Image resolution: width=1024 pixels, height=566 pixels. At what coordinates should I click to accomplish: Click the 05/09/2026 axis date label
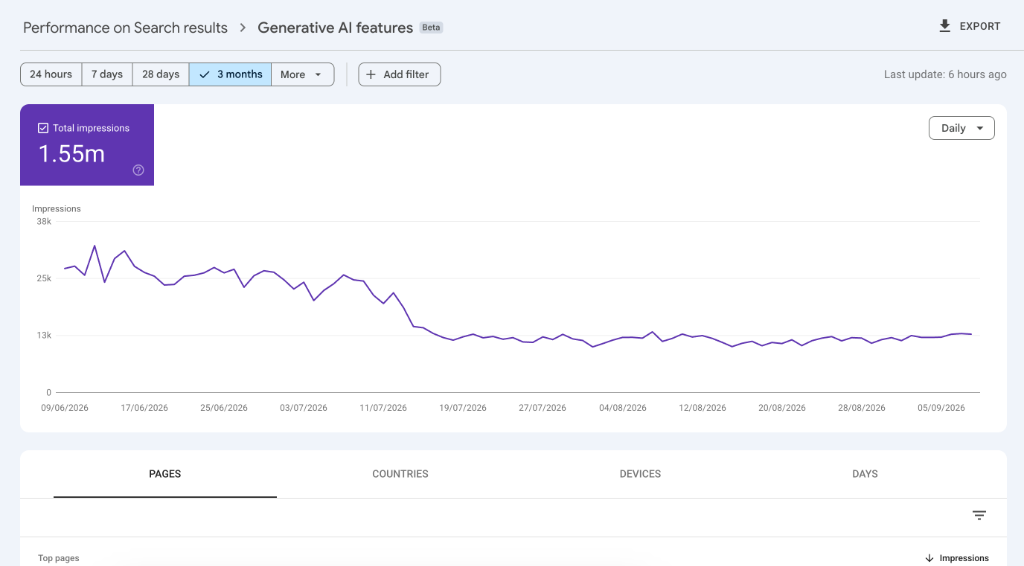[941, 408]
